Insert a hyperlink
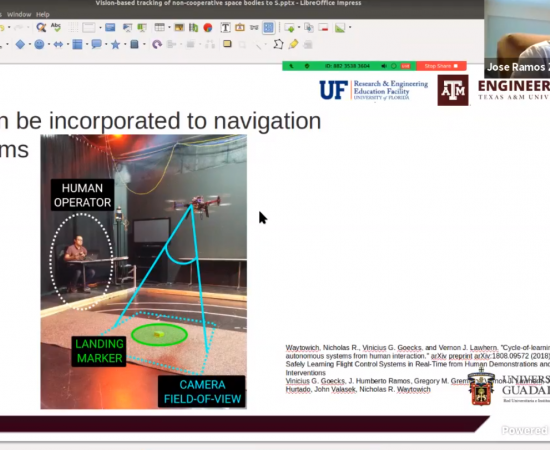The height and width of the screenshot is (450, 550). 254,28
